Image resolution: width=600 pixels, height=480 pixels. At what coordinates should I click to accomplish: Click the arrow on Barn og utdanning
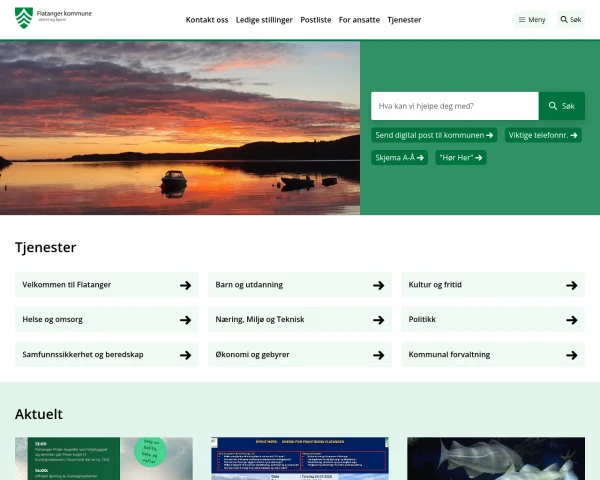379,285
